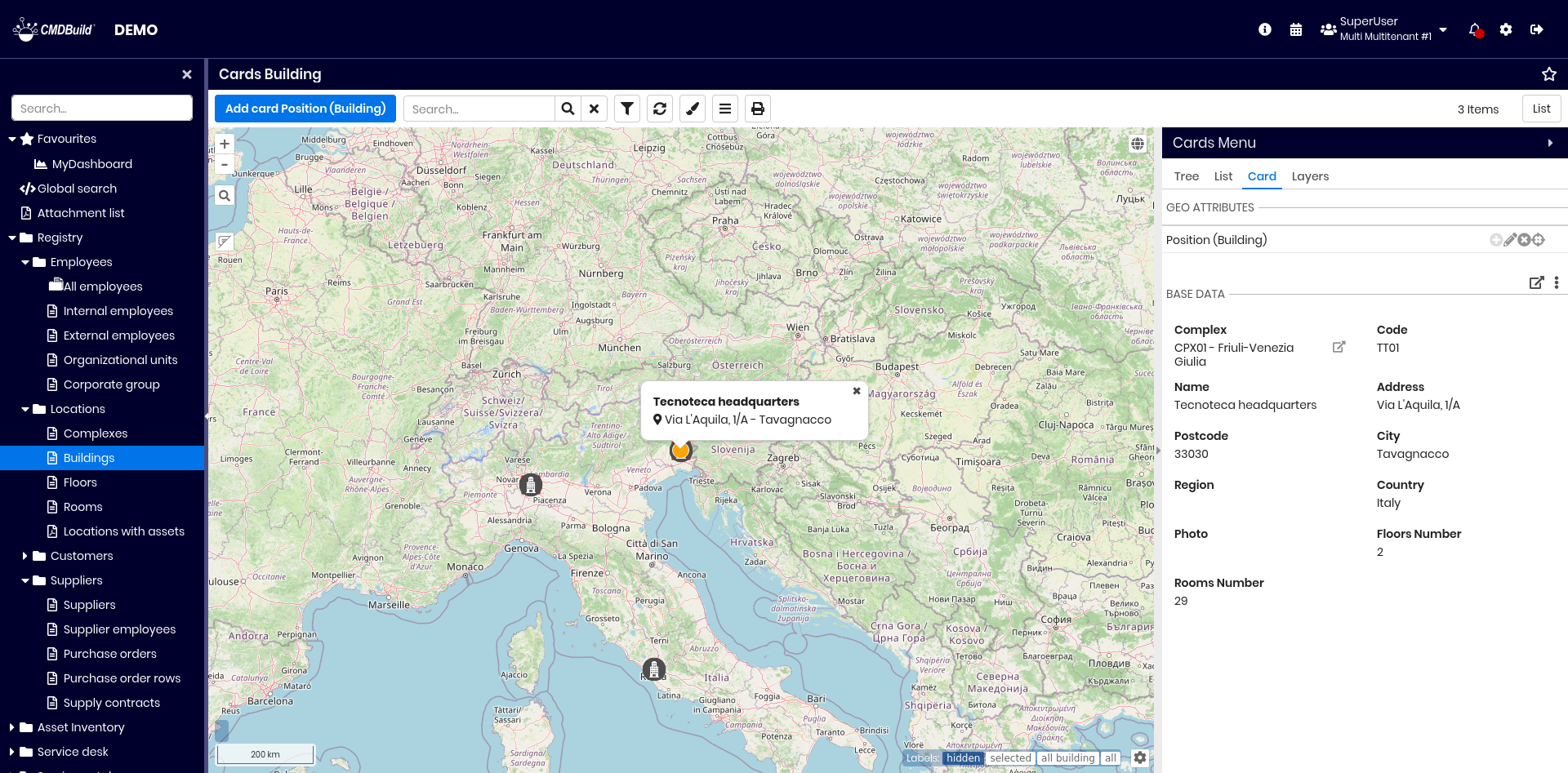Collapse the Employees folder
1568x773 pixels.
pos(25,262)
